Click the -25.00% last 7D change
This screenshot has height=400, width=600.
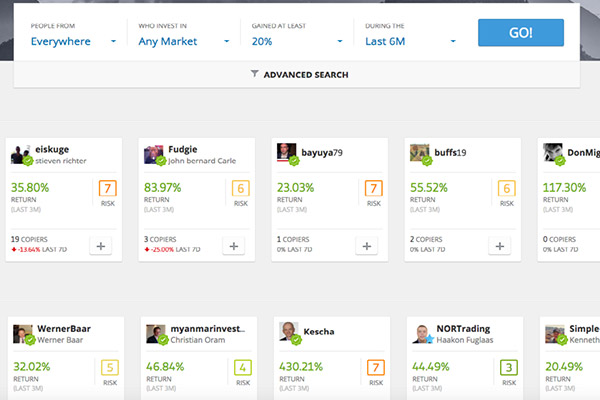[x=159, y=249]
